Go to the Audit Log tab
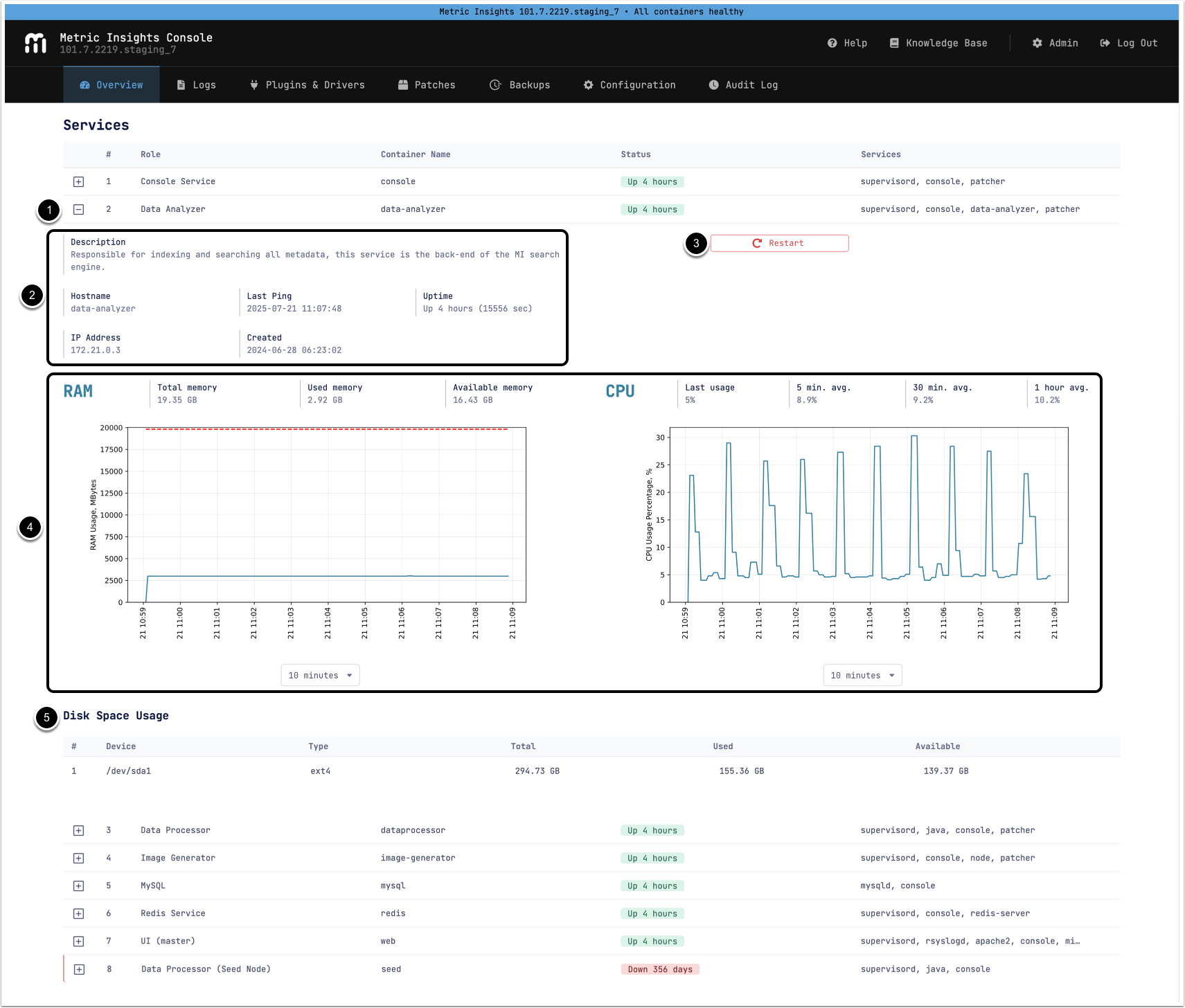This screenshot has width=1185, height=1008. click(x=743, y=85)
